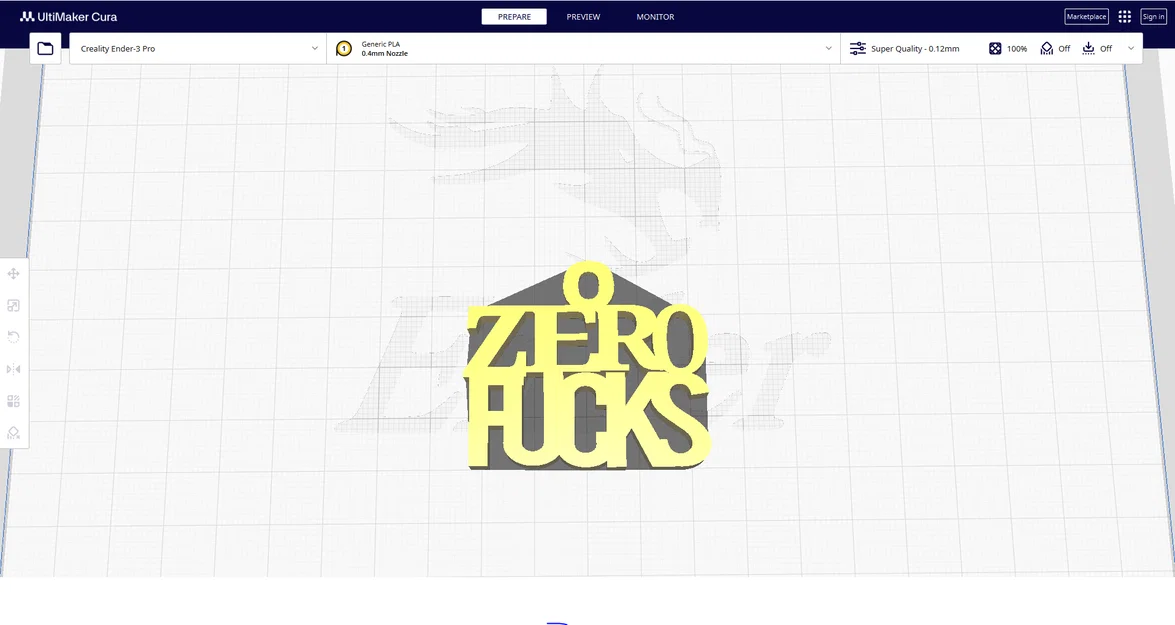This screenshot has height=625, width=1175.
Task: Click the Generic PLA label
Action: pyautogui.click(x=381, y=44)
